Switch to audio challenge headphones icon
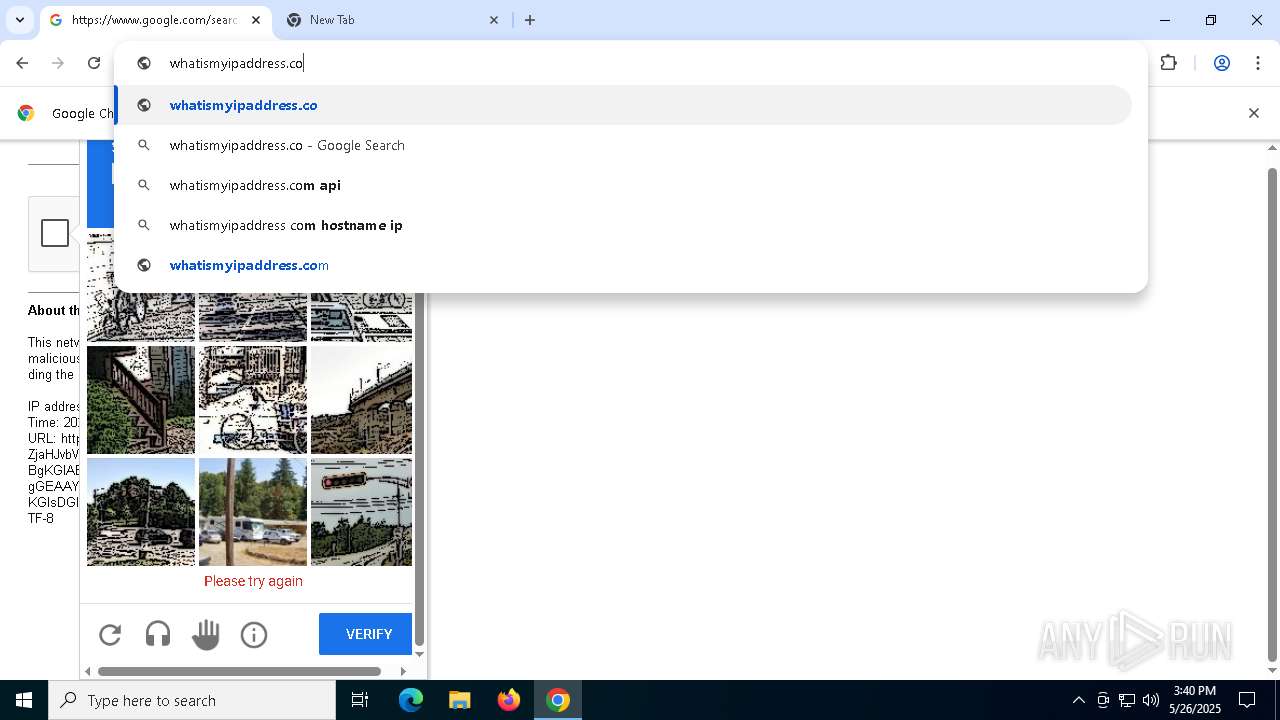This screenshot has width=1280, height=720. (158, 634)
